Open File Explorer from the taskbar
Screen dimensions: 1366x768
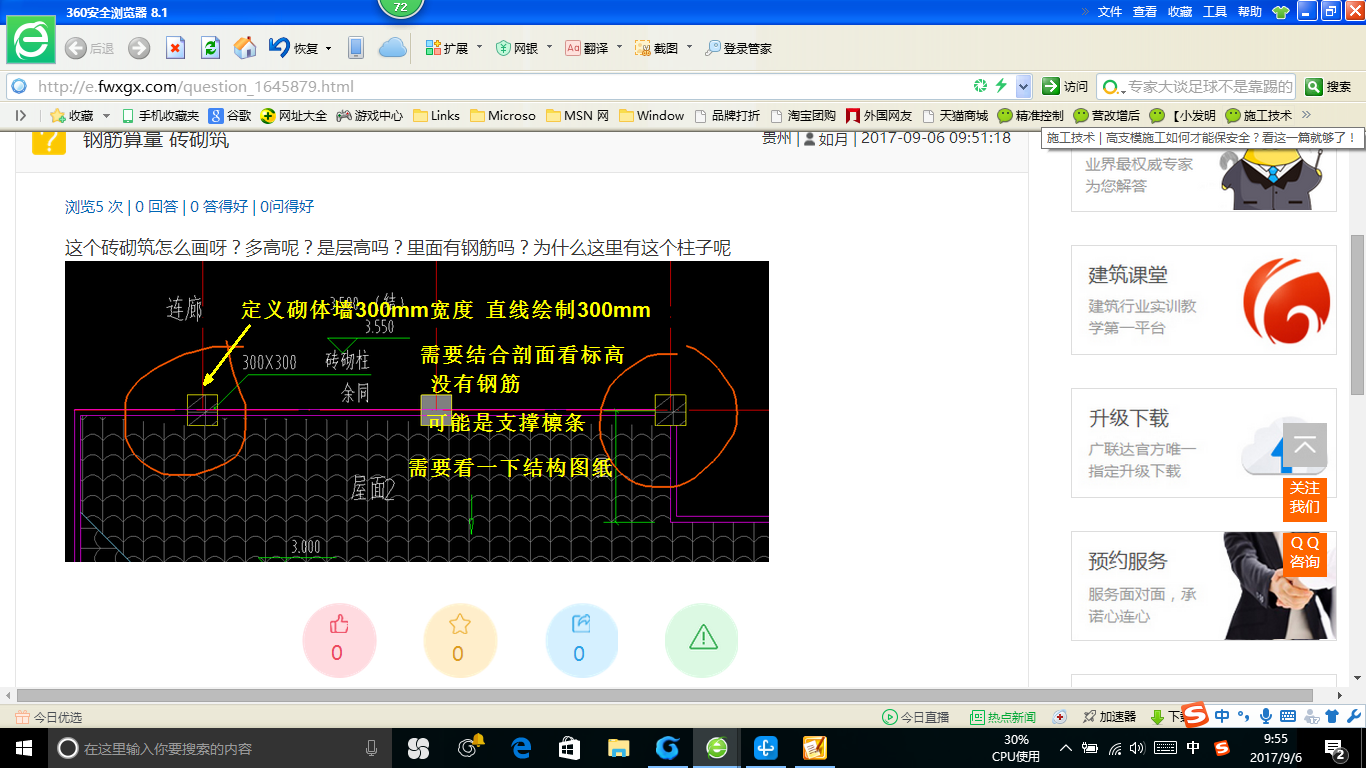coord(619,747)
